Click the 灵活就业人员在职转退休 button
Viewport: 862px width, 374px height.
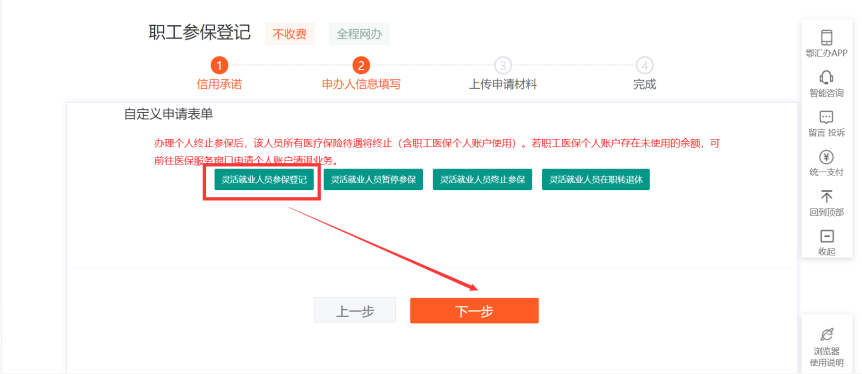pyautogui.click(x=596, y=180)
